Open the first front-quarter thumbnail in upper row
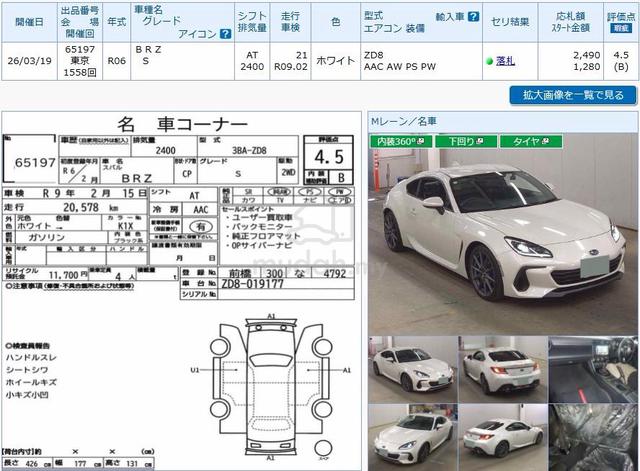 (413, 369)
